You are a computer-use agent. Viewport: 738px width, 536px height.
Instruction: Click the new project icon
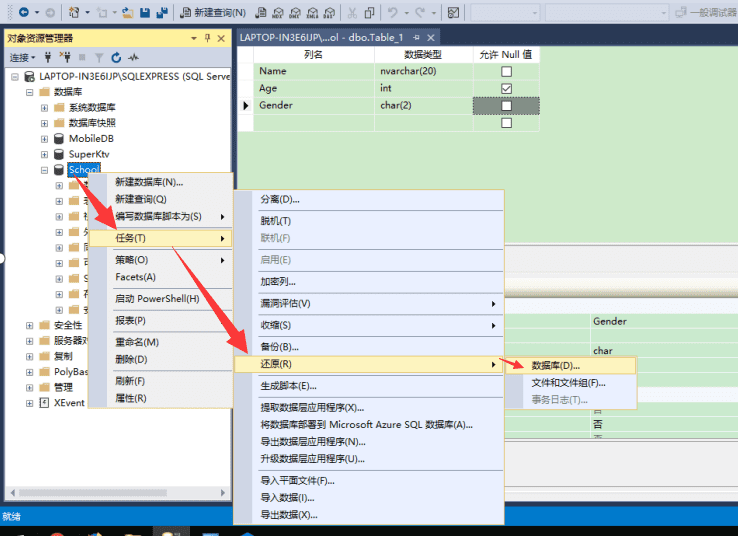(x=74, y=12)
